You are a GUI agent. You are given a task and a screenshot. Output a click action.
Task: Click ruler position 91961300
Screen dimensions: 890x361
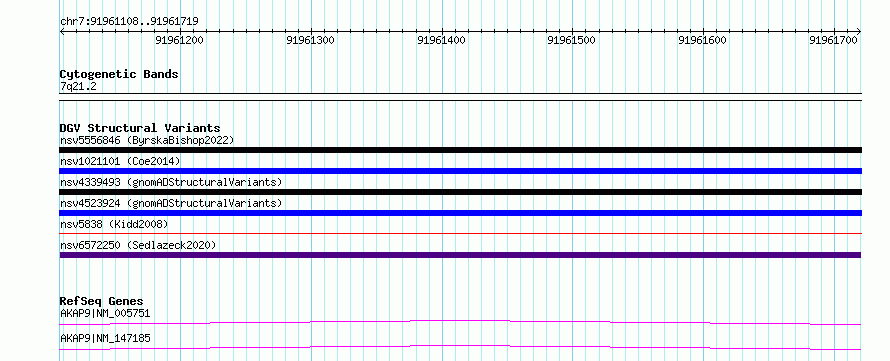pos(310,40)
